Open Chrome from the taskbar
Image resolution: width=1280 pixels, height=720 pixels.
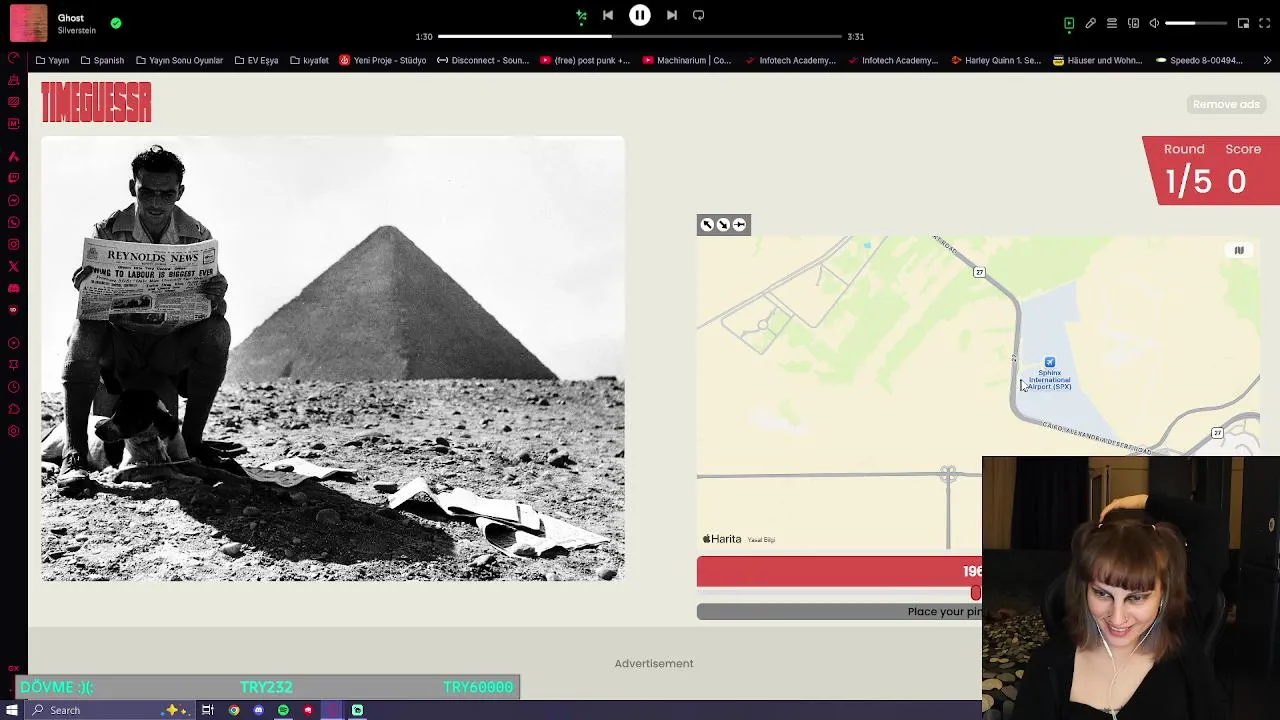(x=234, y=710)
